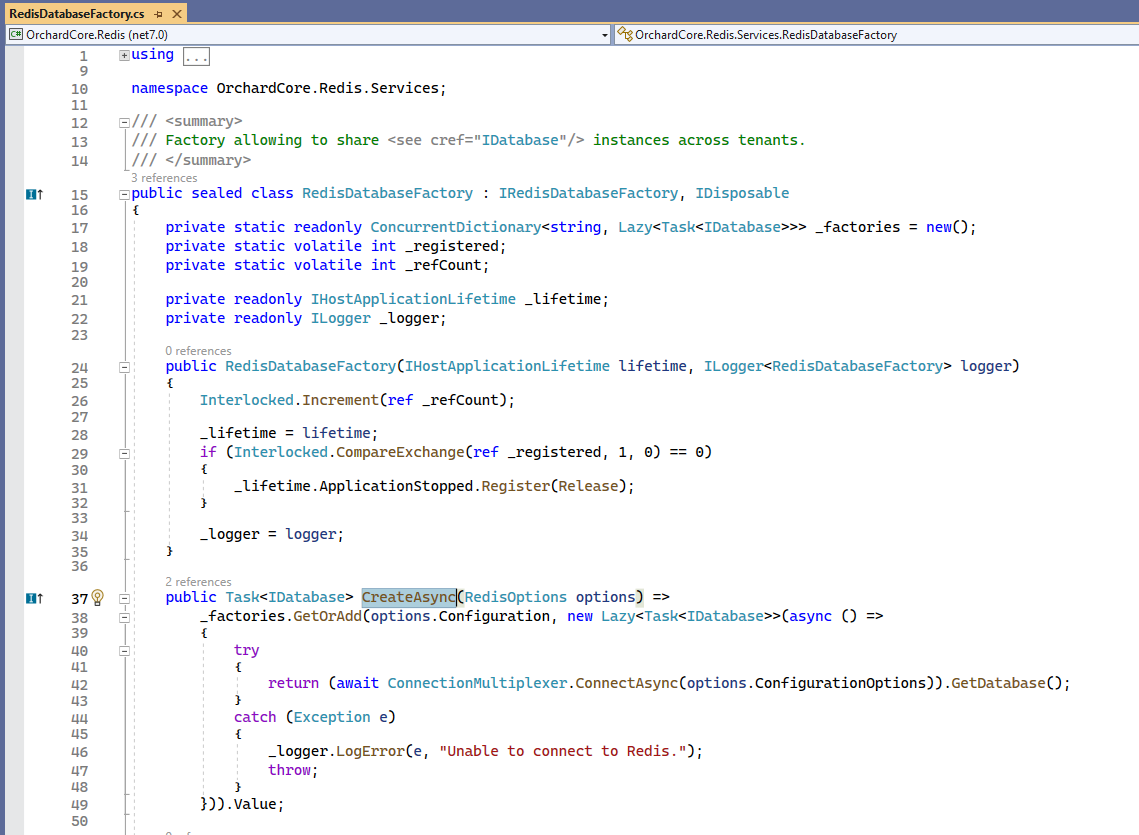The width and height of the screenshot is (1139, 835).
Task: Open the lightbulb quick actions on line 37
Action: click(x=98, y=597)
